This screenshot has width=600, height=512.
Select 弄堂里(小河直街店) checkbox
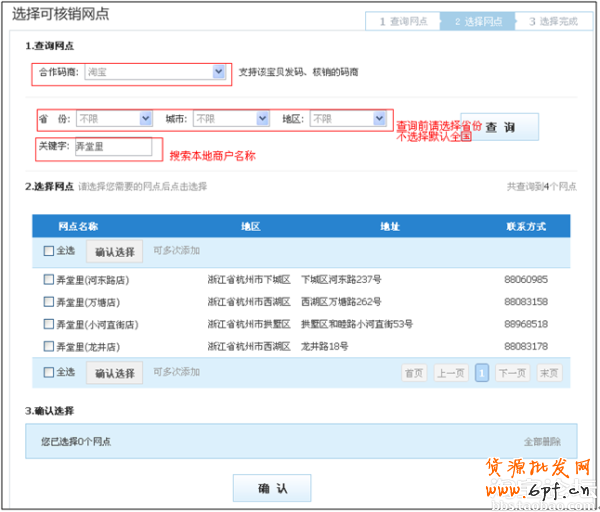click(49, 324)
